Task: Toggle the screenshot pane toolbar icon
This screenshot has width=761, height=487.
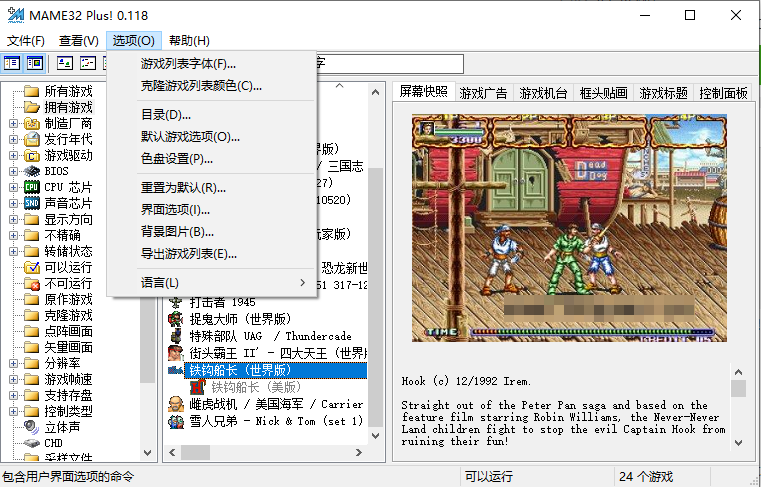Action: [35, 63]
